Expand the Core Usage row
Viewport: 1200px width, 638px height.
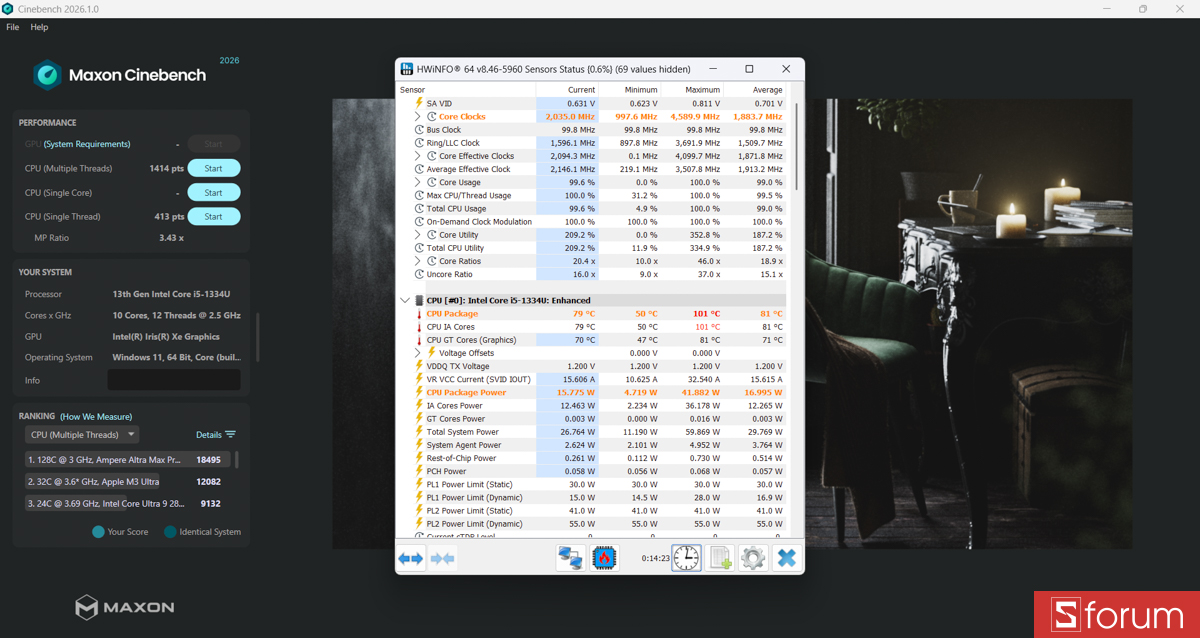[418, 182]
